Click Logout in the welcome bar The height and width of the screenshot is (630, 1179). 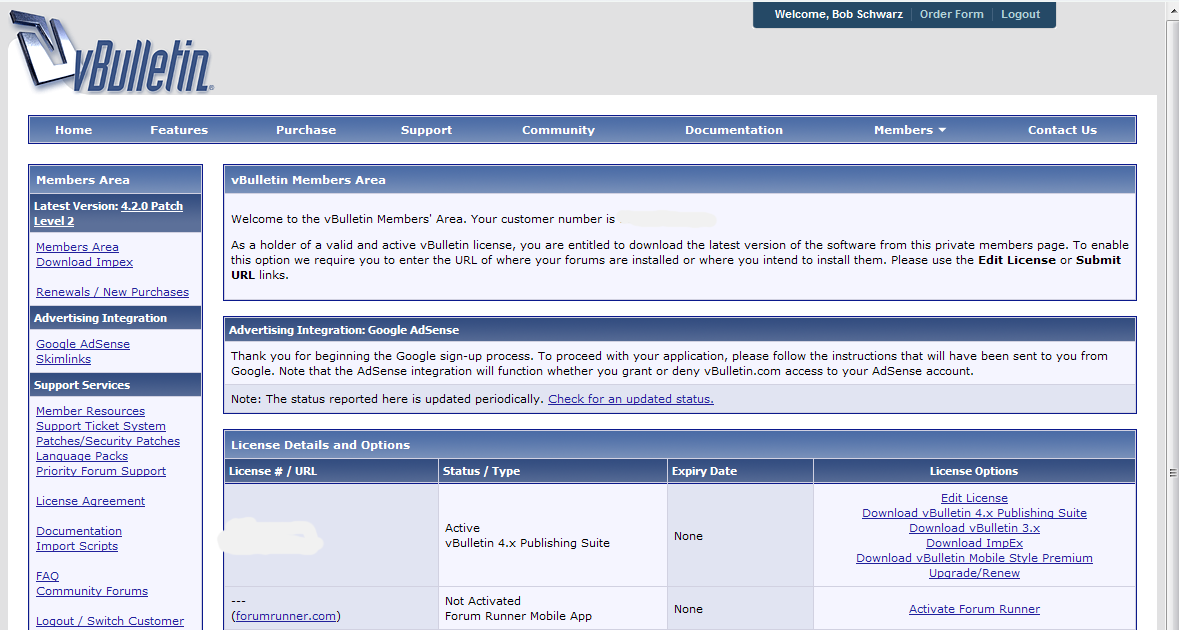(x=1020, y=14)
